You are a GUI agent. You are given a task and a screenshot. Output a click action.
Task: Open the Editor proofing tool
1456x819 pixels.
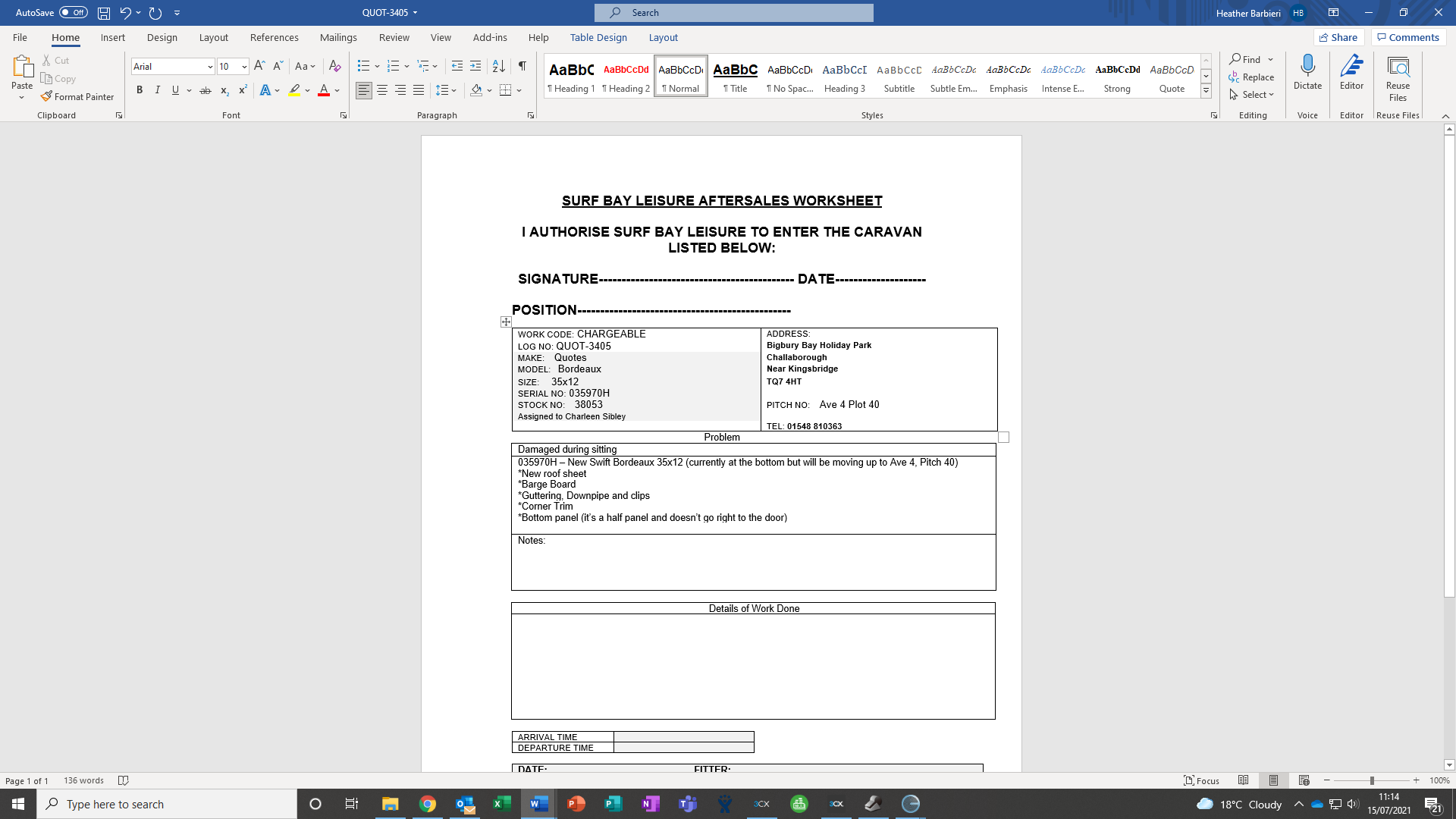1351,72
